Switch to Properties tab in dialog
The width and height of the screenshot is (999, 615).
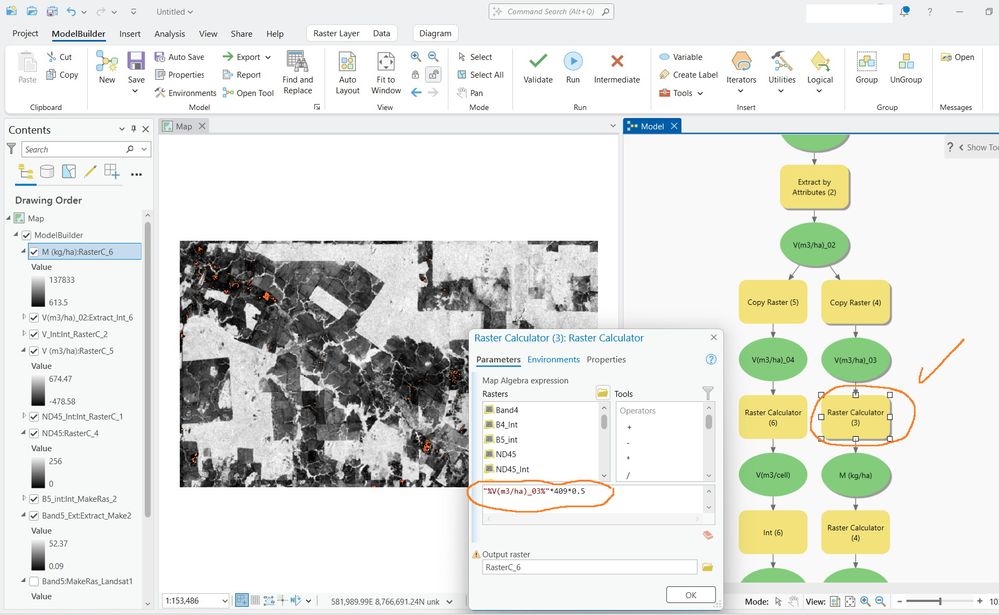[606, 359]
